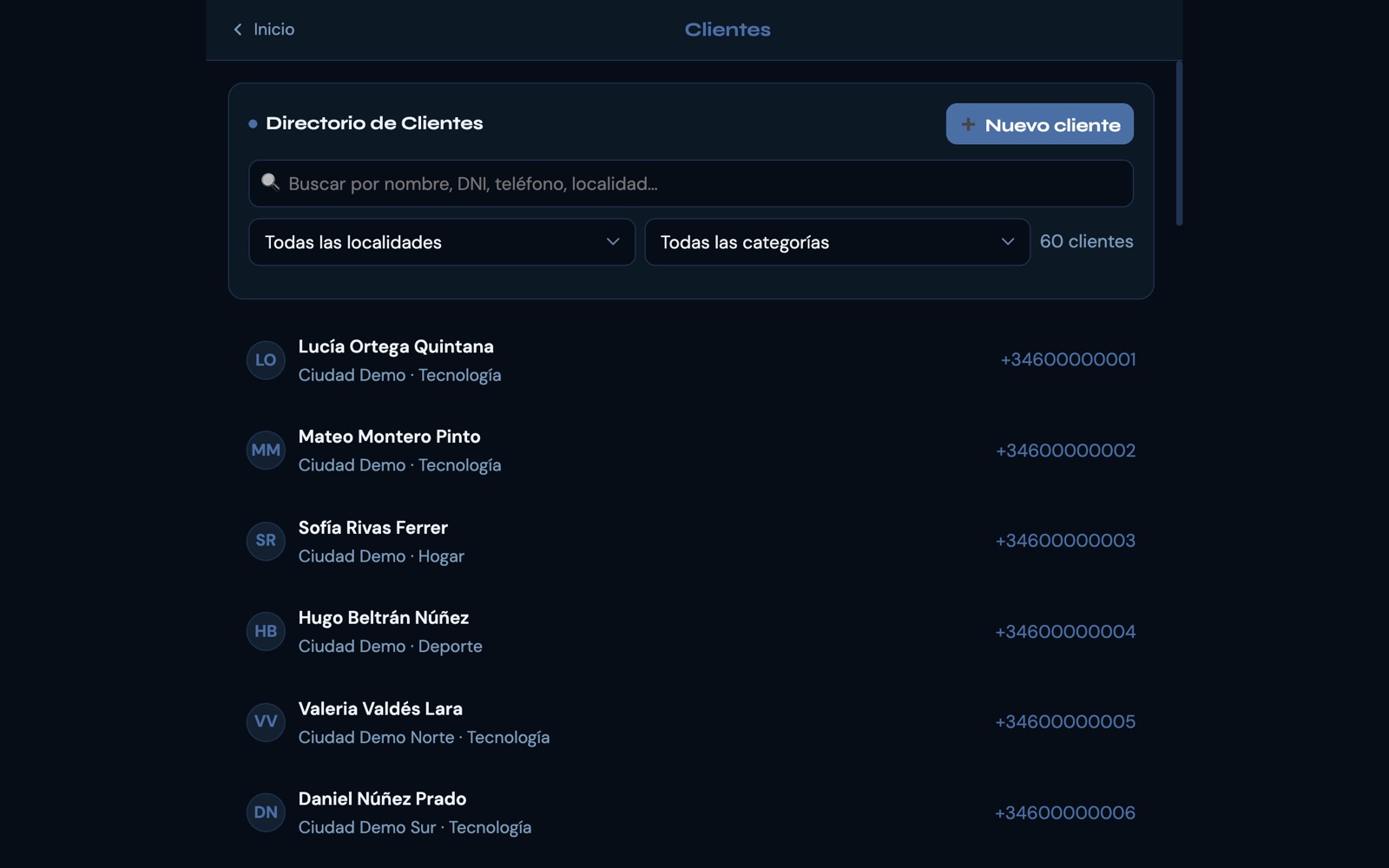Click the plus icon in Nuevo cliente
The height and width of the screenshot is (868, 1389).
pos(968,124)
